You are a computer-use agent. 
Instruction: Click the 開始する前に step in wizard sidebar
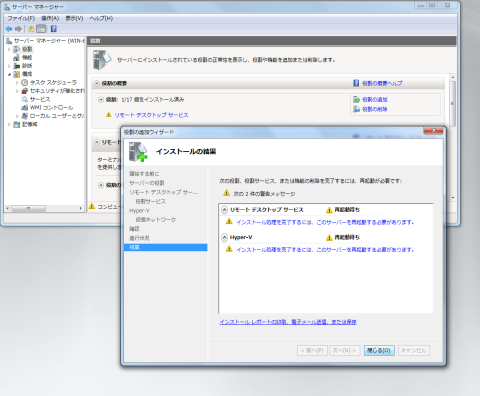click(x=144, y=174)
